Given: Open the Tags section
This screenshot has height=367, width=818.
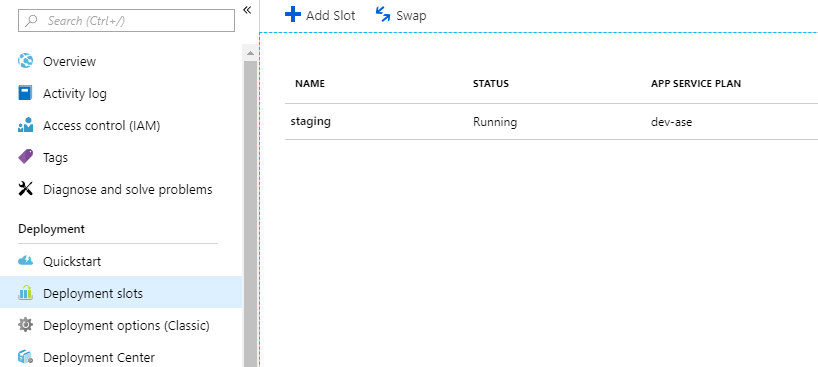Looking at the screenshot, I should pyautogui.click(x=55, y=158).
